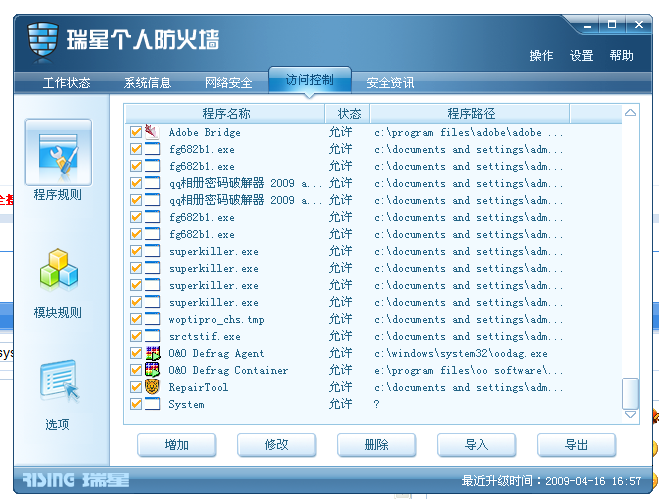Click the c:\windows\system32\oodag.exe path
The image size is (659, 499).
(x=461, y=354)
